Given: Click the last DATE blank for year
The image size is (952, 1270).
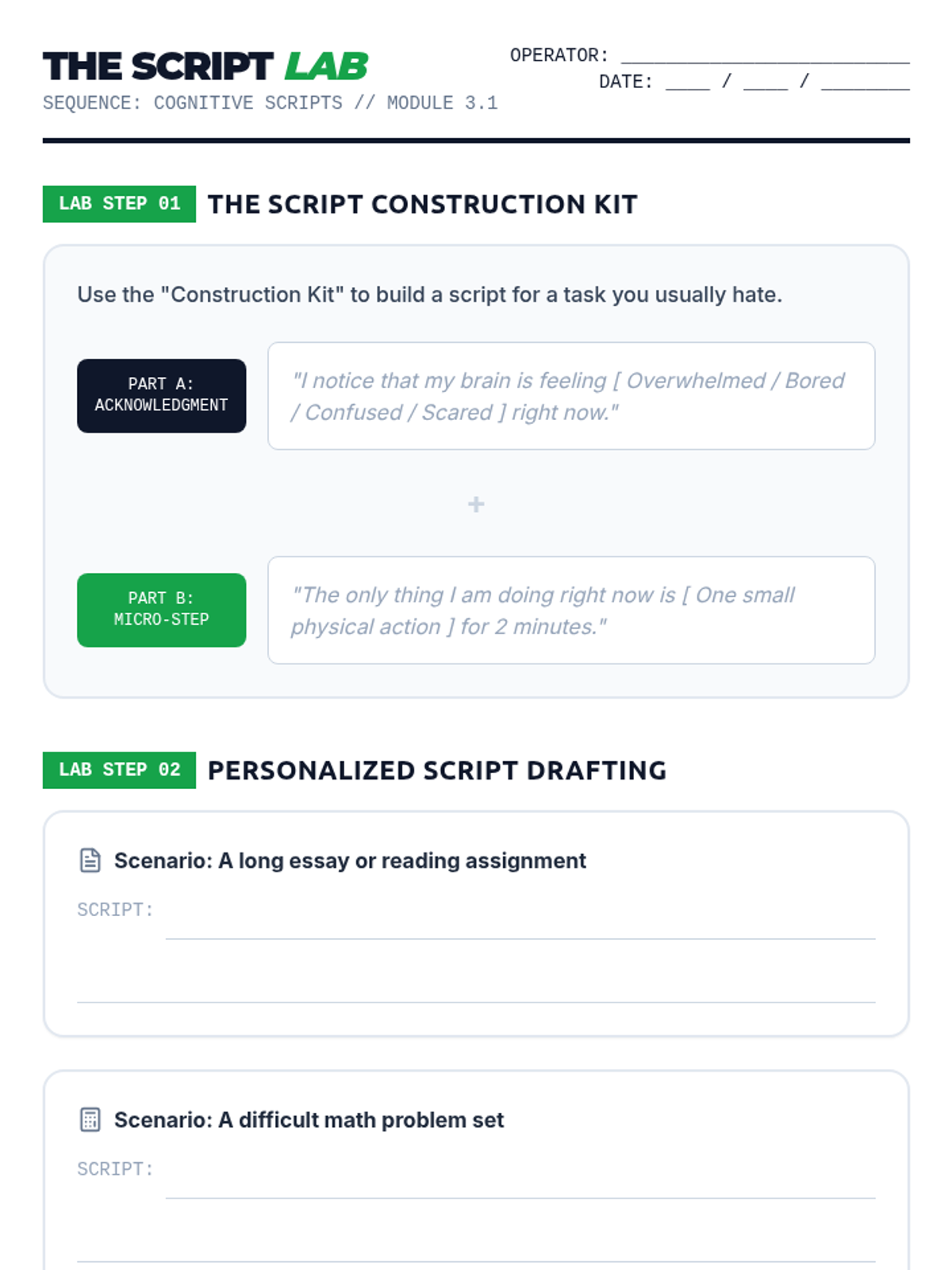Looking at the screenshot, I should 866,82.
